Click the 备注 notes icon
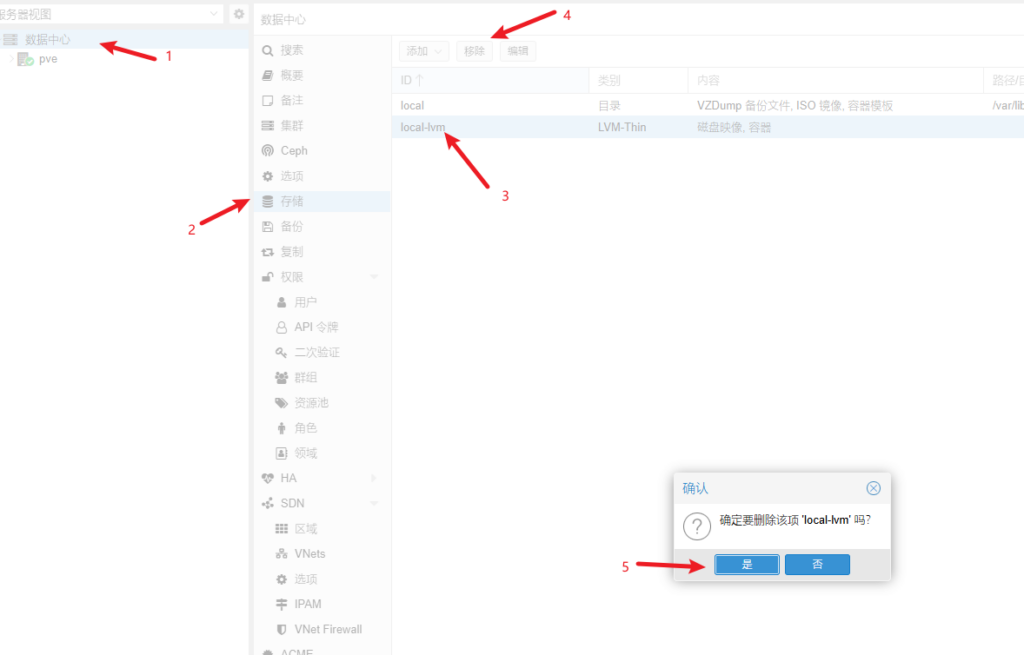The image size is (1024, 655). point(267,100)
